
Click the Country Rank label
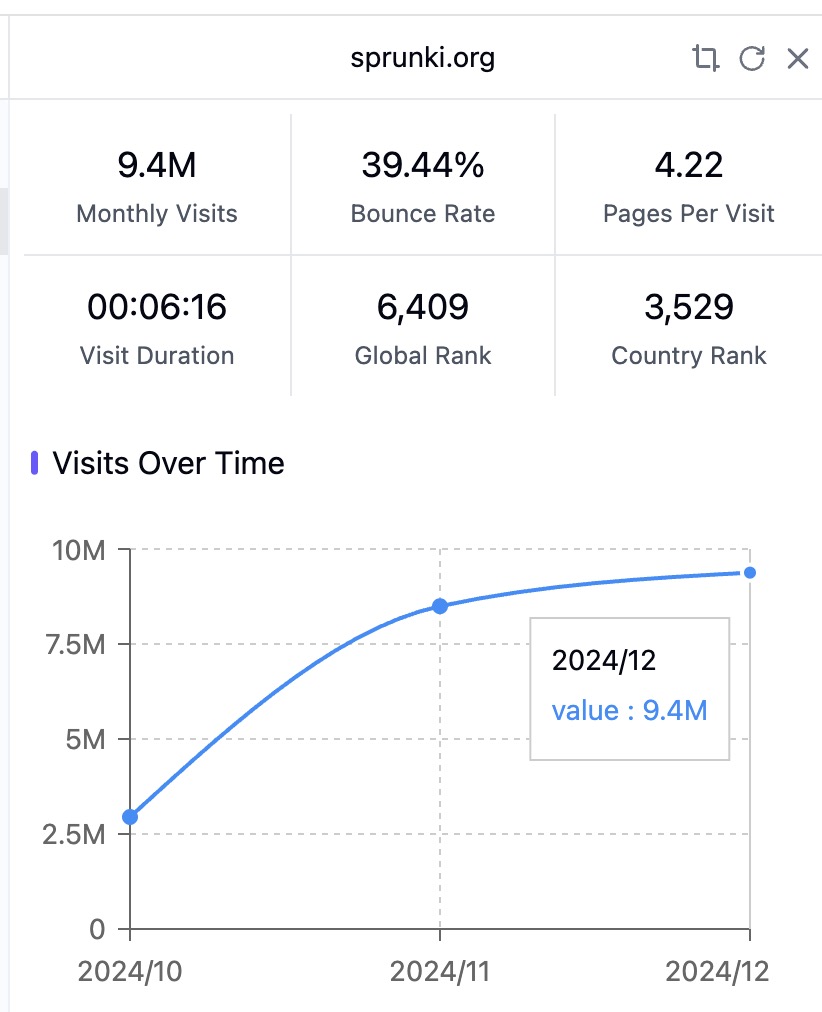688,356
